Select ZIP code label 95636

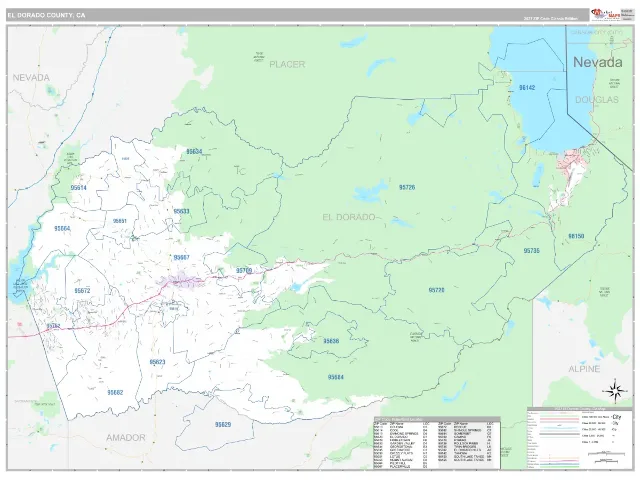point(331,341)
